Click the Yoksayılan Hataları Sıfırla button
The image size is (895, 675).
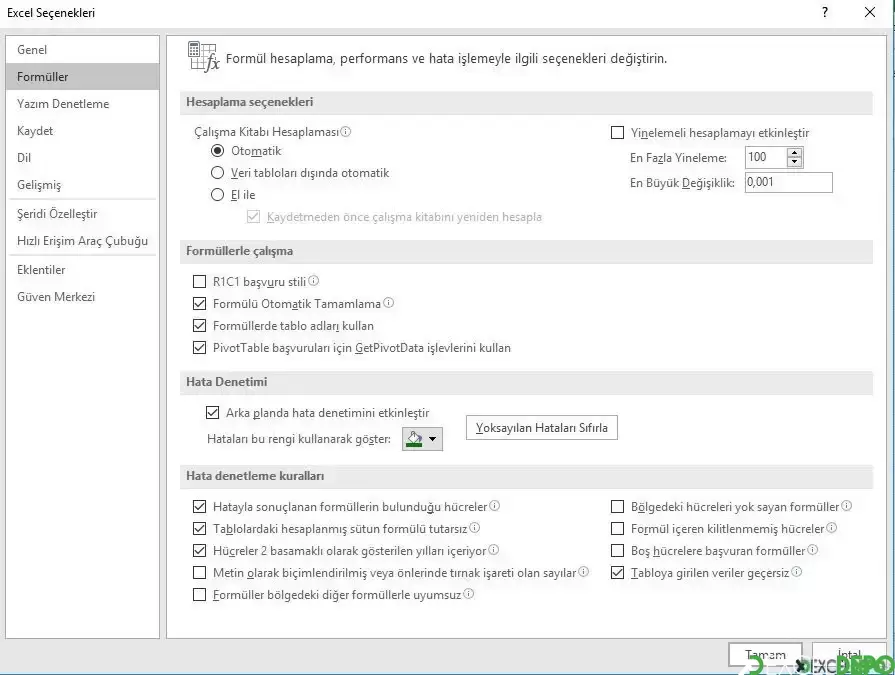tap(542, 428)
